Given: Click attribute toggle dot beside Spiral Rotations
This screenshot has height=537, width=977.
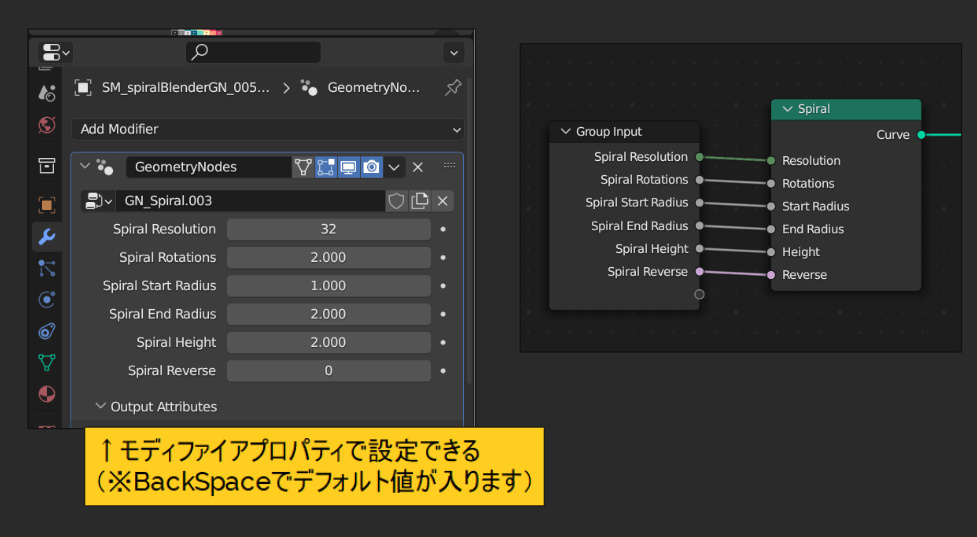Looking at the screenshot, I should click(443, 257).
